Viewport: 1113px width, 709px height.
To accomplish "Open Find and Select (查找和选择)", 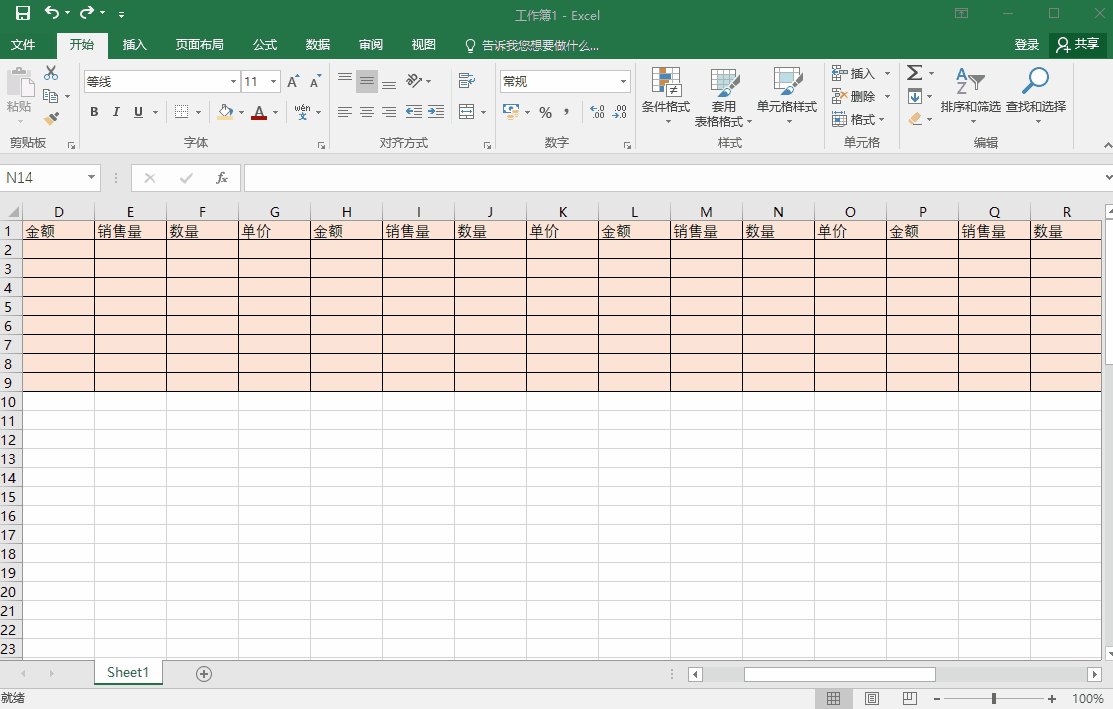I will pyautogui.click(x=1036, y=96).
